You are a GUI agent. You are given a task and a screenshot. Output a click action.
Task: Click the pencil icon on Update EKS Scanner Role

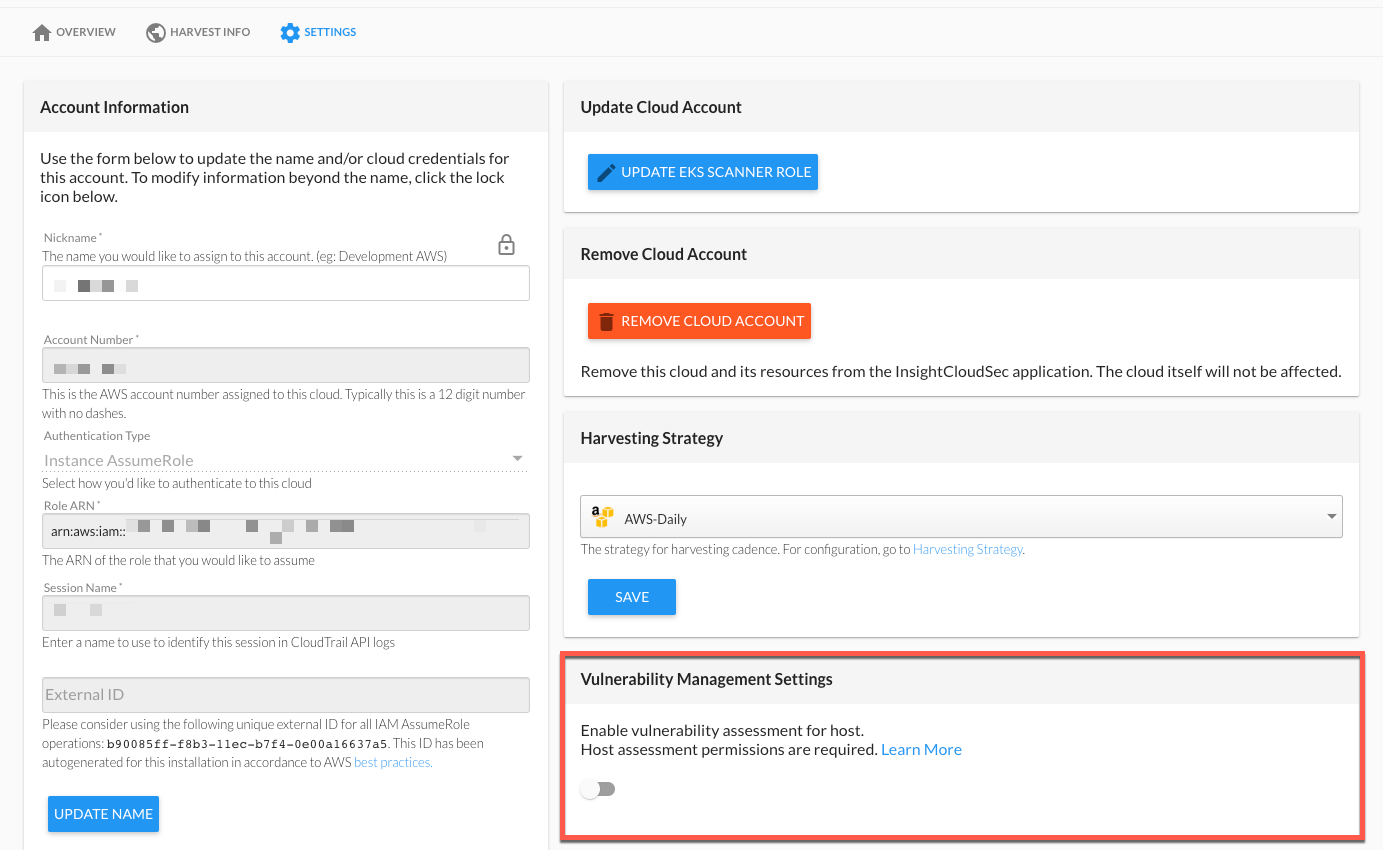[606, 172]
